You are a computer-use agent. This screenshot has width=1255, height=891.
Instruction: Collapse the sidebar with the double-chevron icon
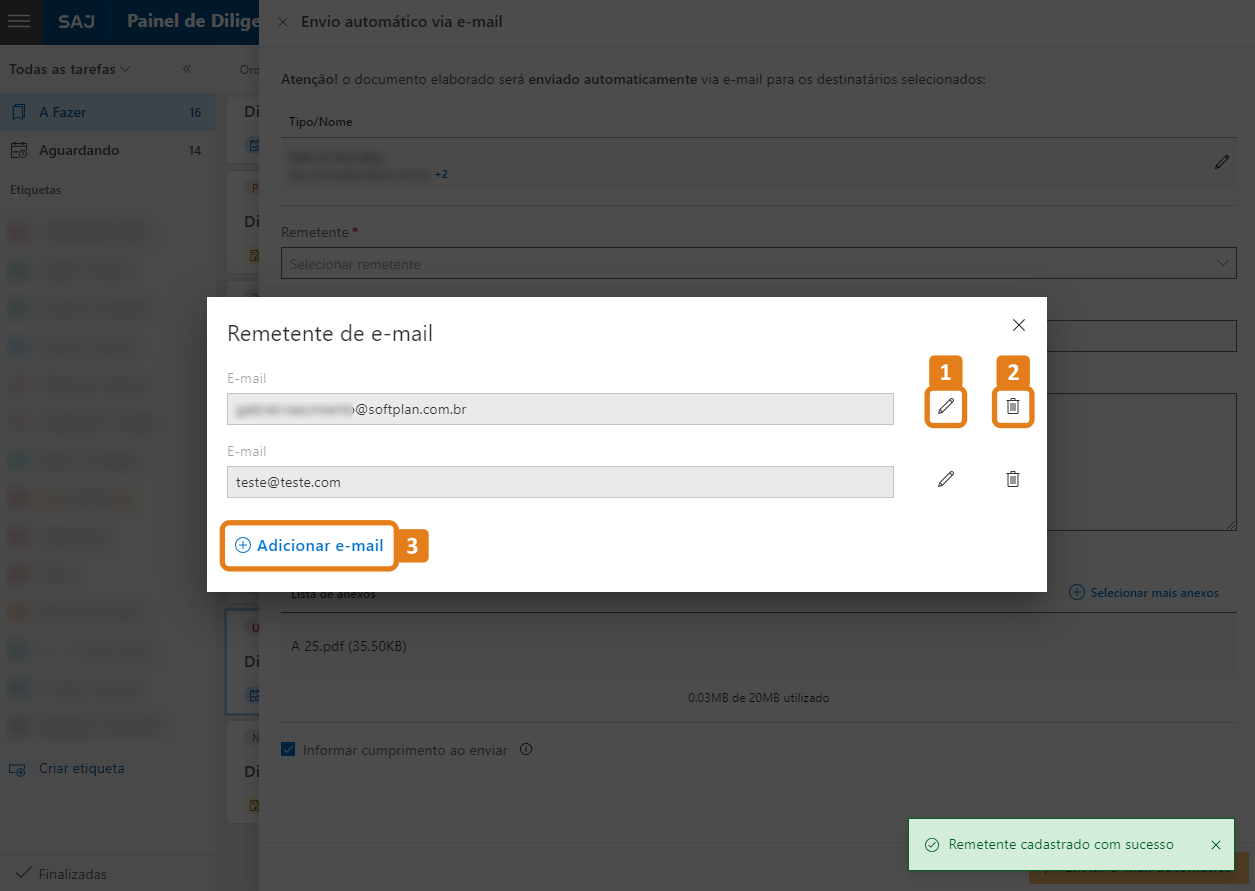tap(187, 69)
